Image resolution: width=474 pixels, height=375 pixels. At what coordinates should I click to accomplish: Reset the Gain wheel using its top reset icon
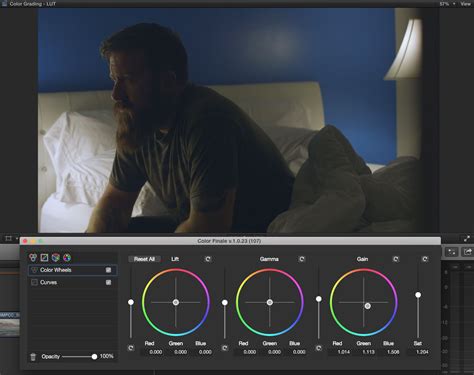pos(396,259)
